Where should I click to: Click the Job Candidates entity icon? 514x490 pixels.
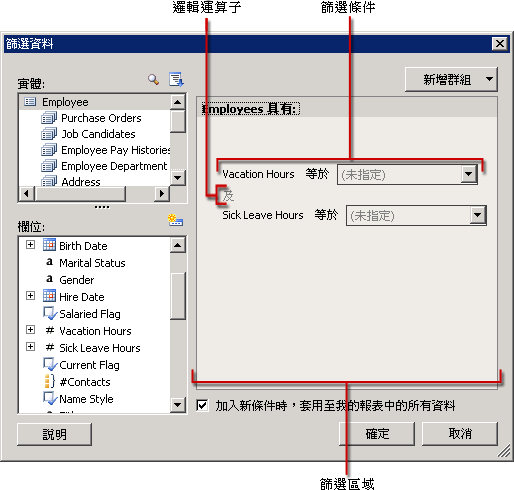[49, 134]
